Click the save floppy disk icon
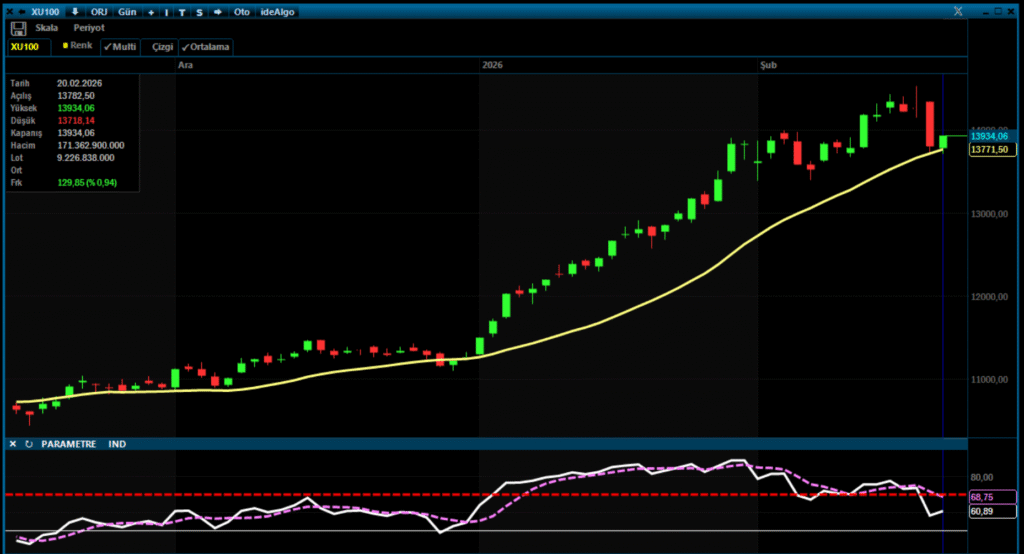 click(x=18, y=28)
